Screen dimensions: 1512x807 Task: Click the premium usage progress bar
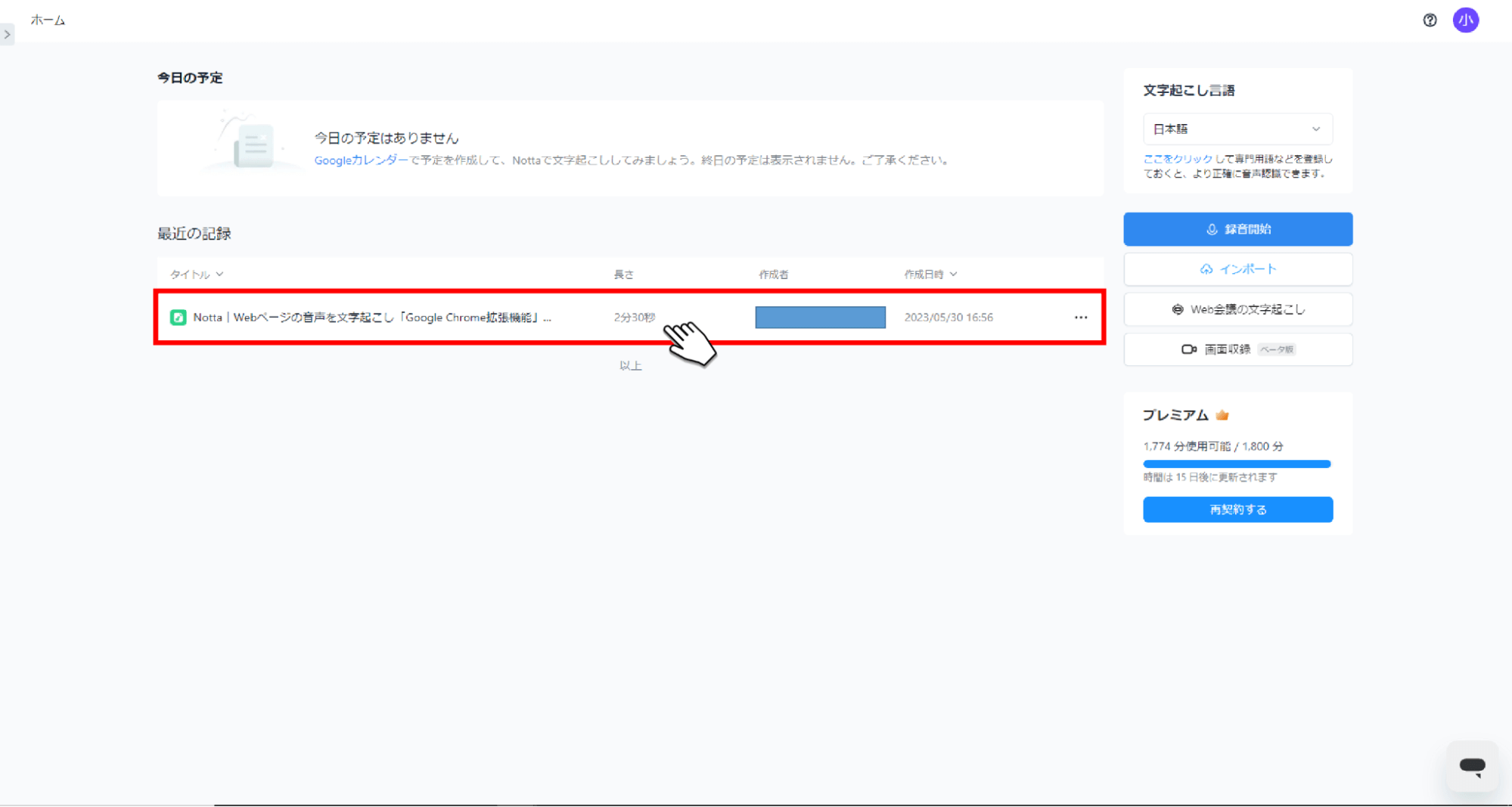[1237, 464]
